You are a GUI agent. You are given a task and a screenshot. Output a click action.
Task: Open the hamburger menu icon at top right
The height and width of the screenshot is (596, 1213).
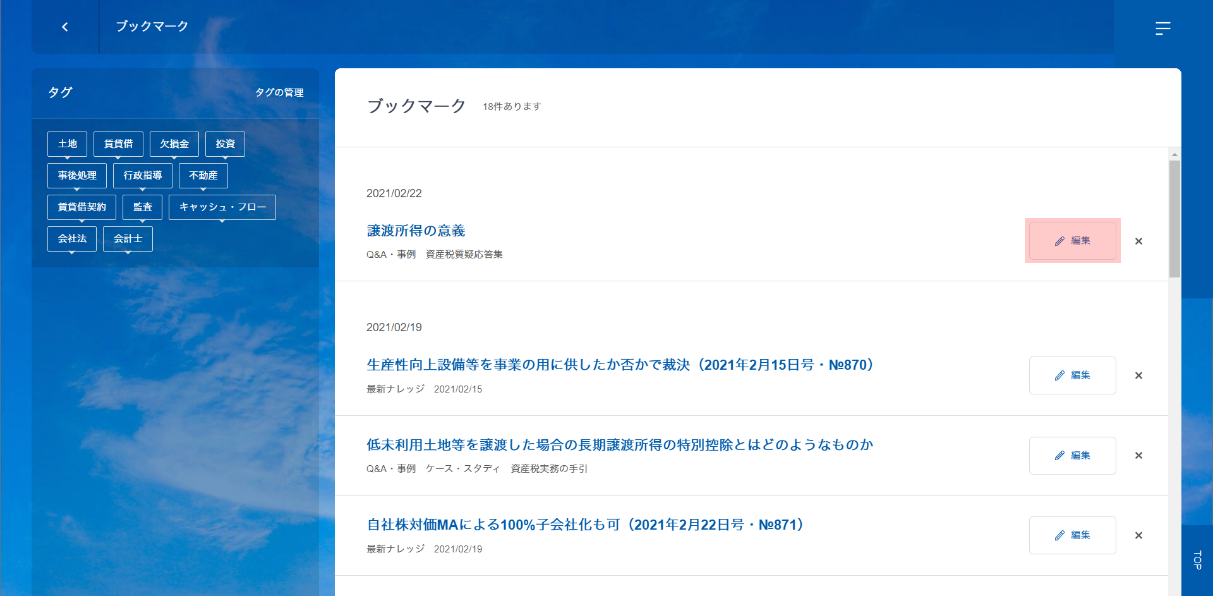(x=1163, y=28)
